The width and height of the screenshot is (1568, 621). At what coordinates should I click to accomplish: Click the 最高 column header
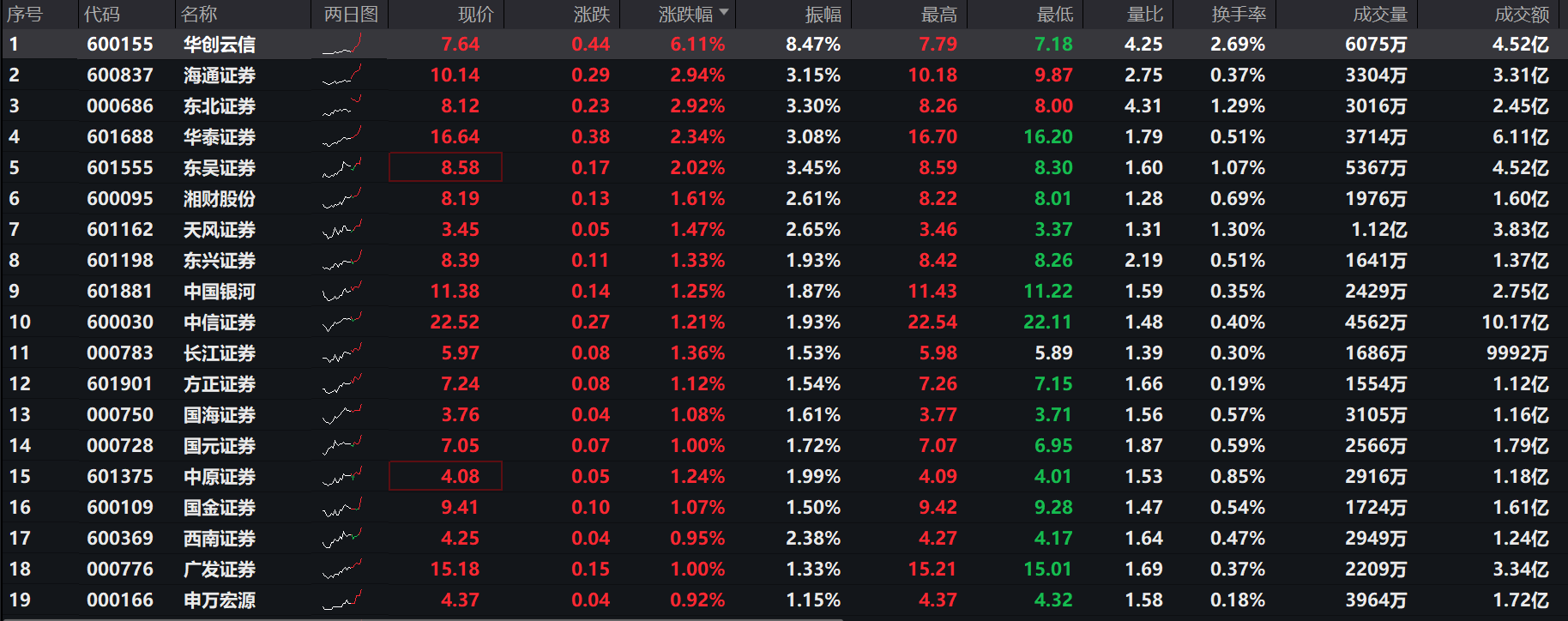[938, 15]
